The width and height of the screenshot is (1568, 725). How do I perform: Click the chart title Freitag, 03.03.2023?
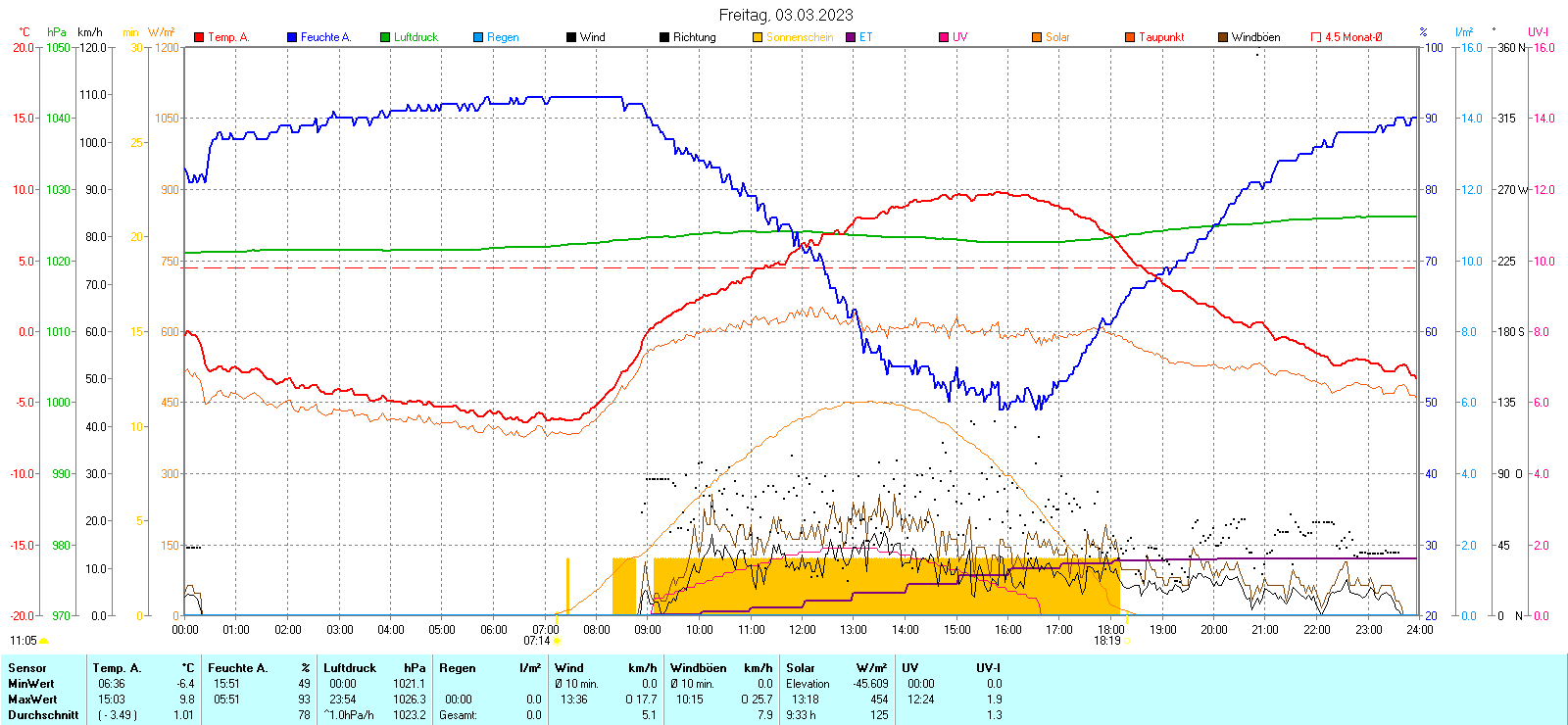tap(786, 15)
